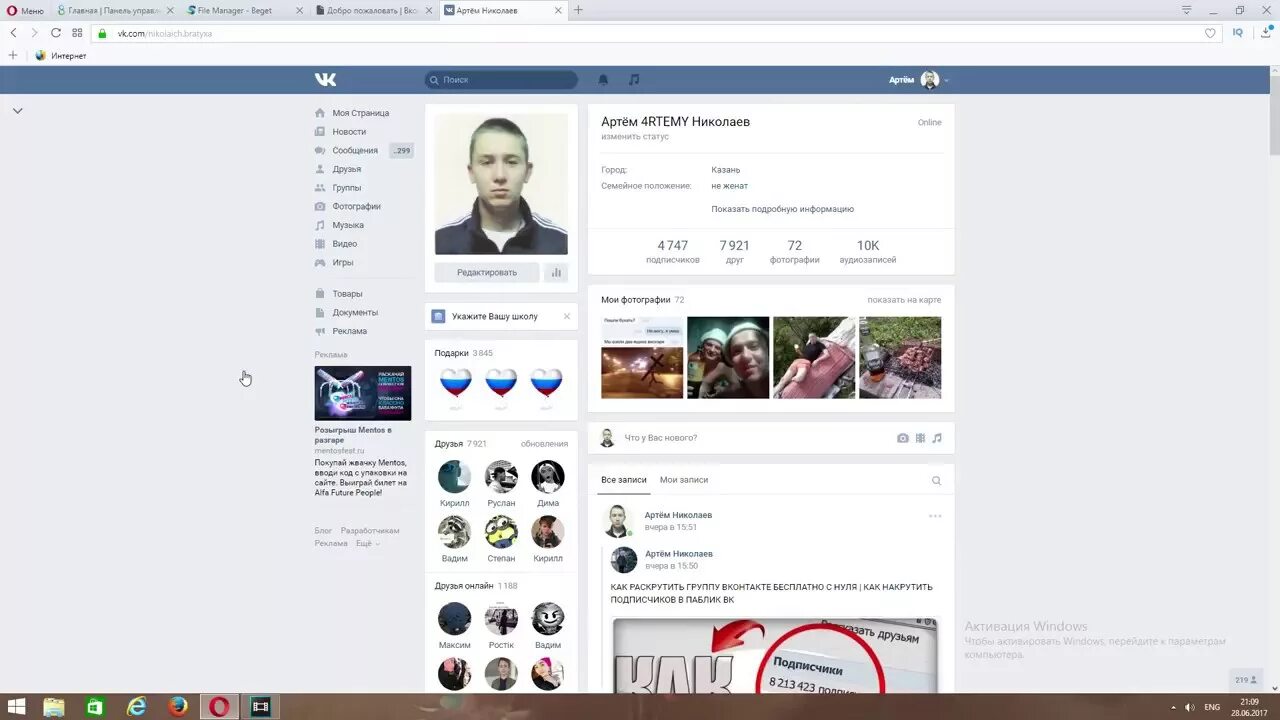Screen dimensions: 1280x720
Task: Open Товары in sidebar
Action: click(x=347, y=294)
